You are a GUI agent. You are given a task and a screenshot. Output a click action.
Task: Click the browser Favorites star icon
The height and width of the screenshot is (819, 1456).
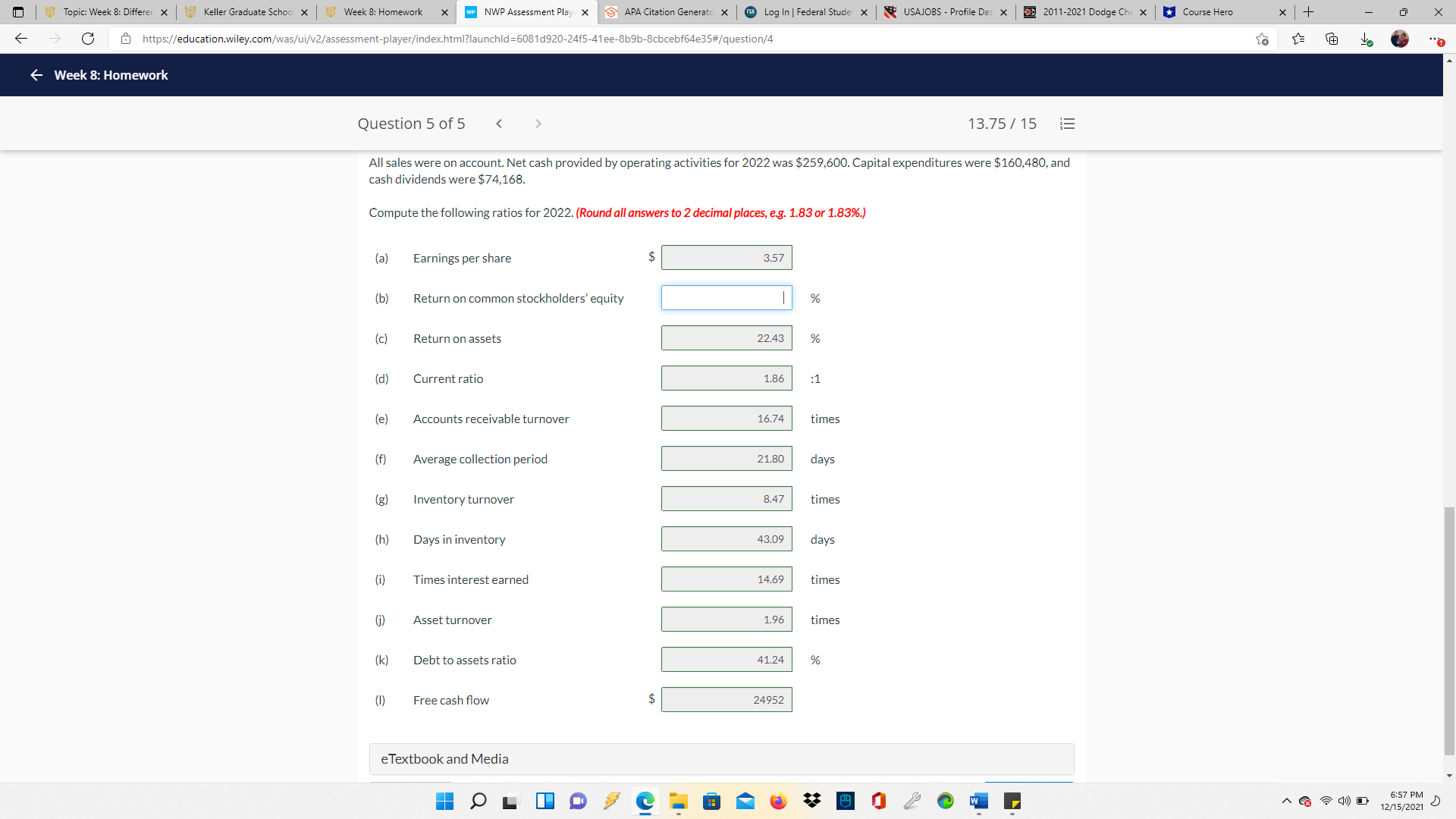pos(1299,39)
